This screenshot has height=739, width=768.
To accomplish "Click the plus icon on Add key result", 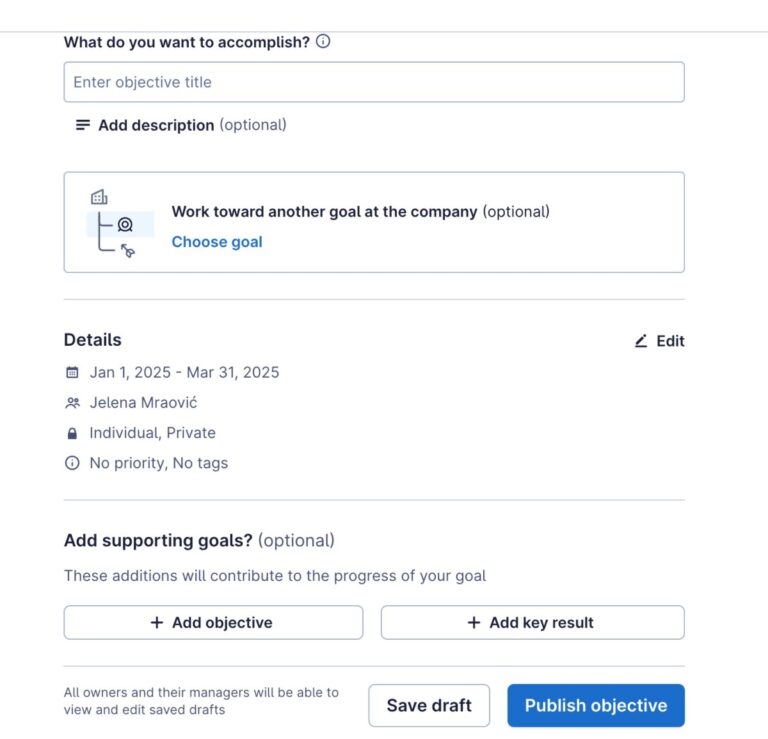I will point(474,622).
